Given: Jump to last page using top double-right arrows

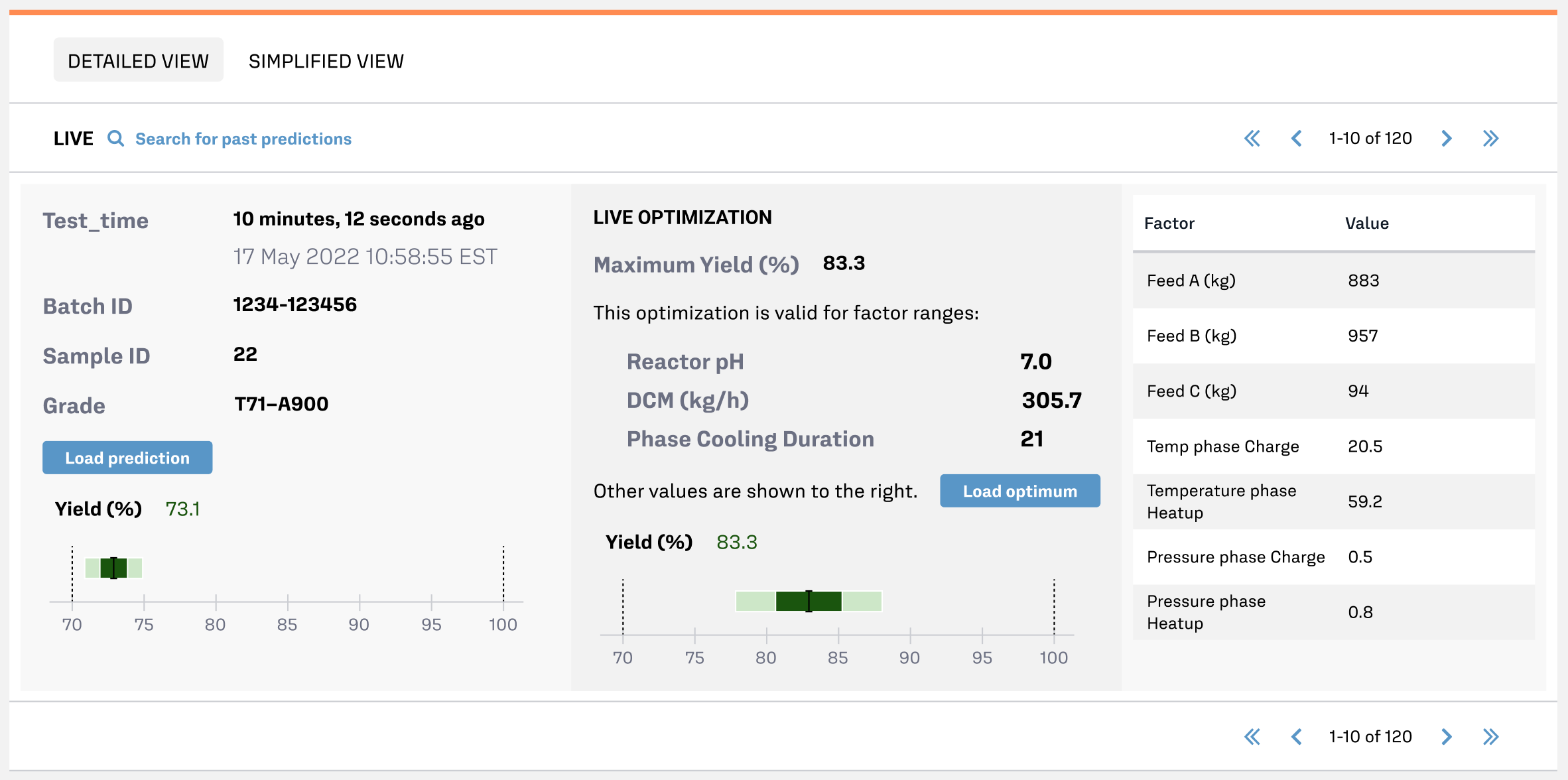Looking at the screenshot, I should coord(1490,139).
